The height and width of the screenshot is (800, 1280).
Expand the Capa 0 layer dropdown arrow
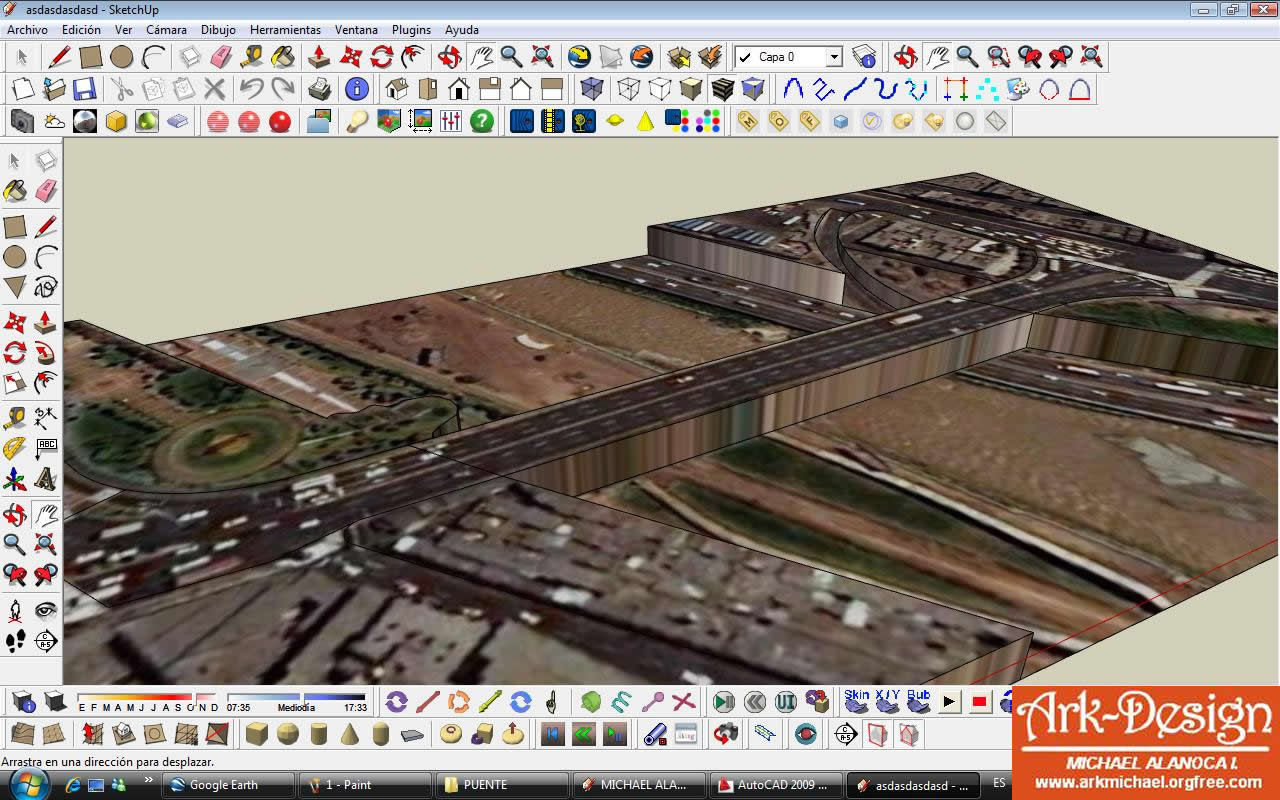[x=834, y=57]
